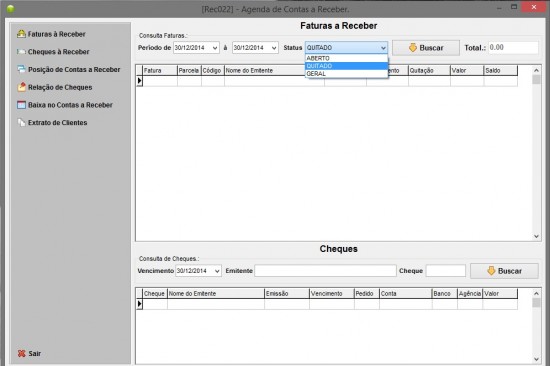Viewport: 550px width, 366px height.
Task: Click Cheques grid scrollbar down arrow
Action: [x=536, y=359]
